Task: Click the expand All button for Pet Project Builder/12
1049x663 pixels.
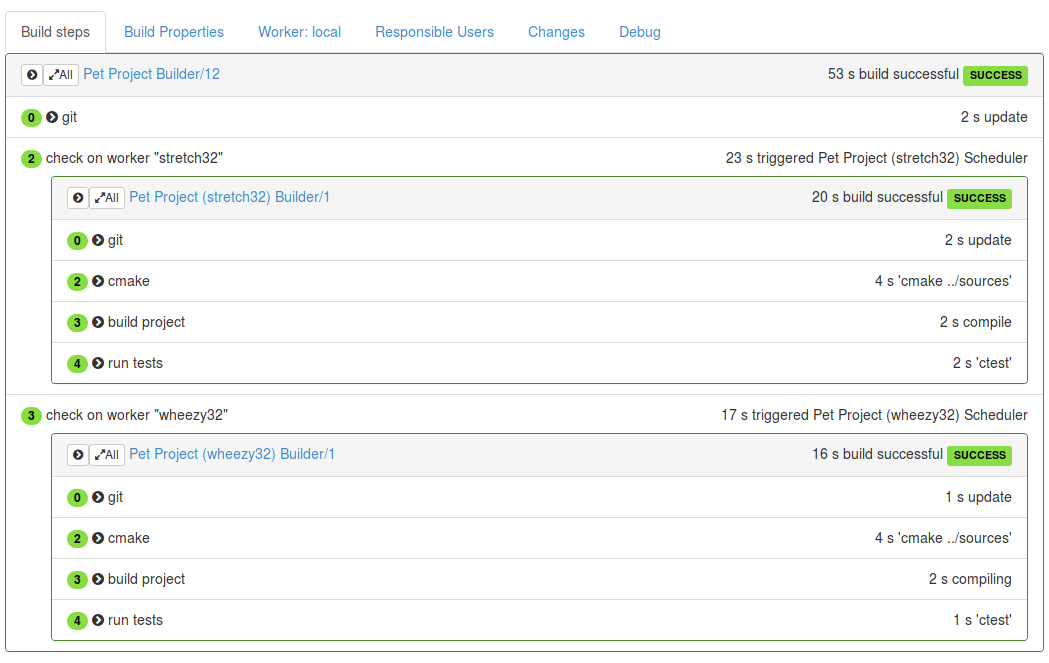Action: 61,74
